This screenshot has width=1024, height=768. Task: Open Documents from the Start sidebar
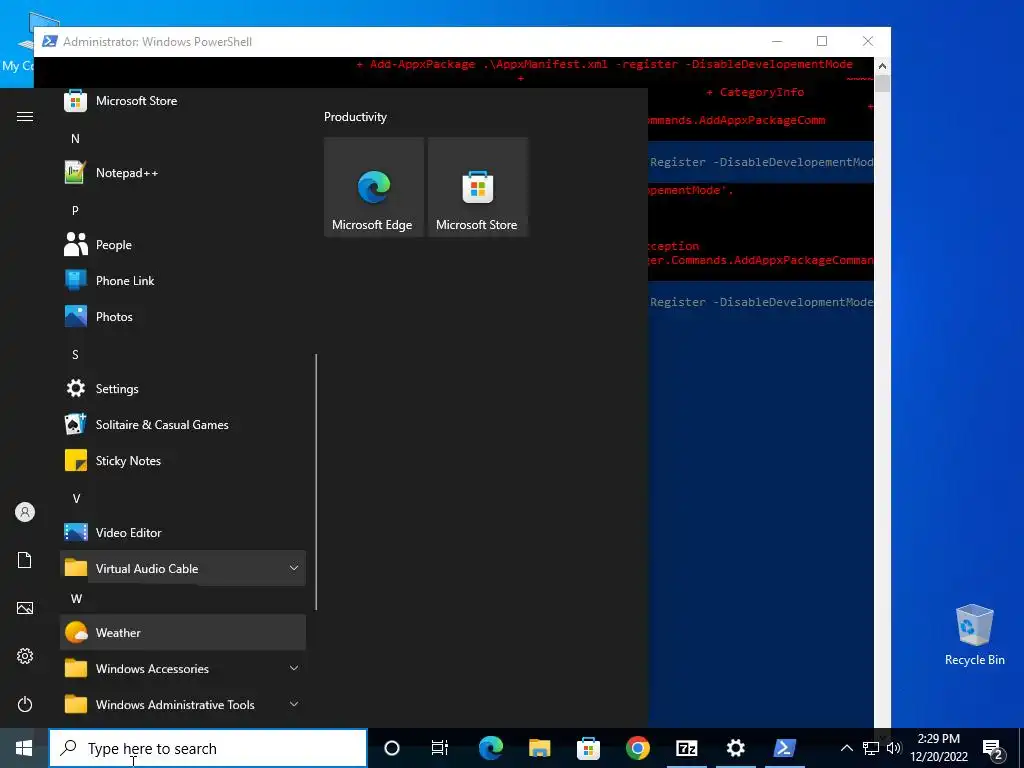(x=25, y=560)
